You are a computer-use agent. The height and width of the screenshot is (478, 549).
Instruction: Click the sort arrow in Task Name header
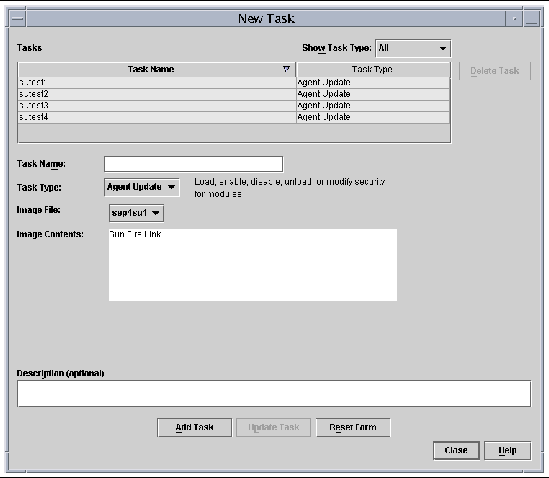(x=286, y=69)
